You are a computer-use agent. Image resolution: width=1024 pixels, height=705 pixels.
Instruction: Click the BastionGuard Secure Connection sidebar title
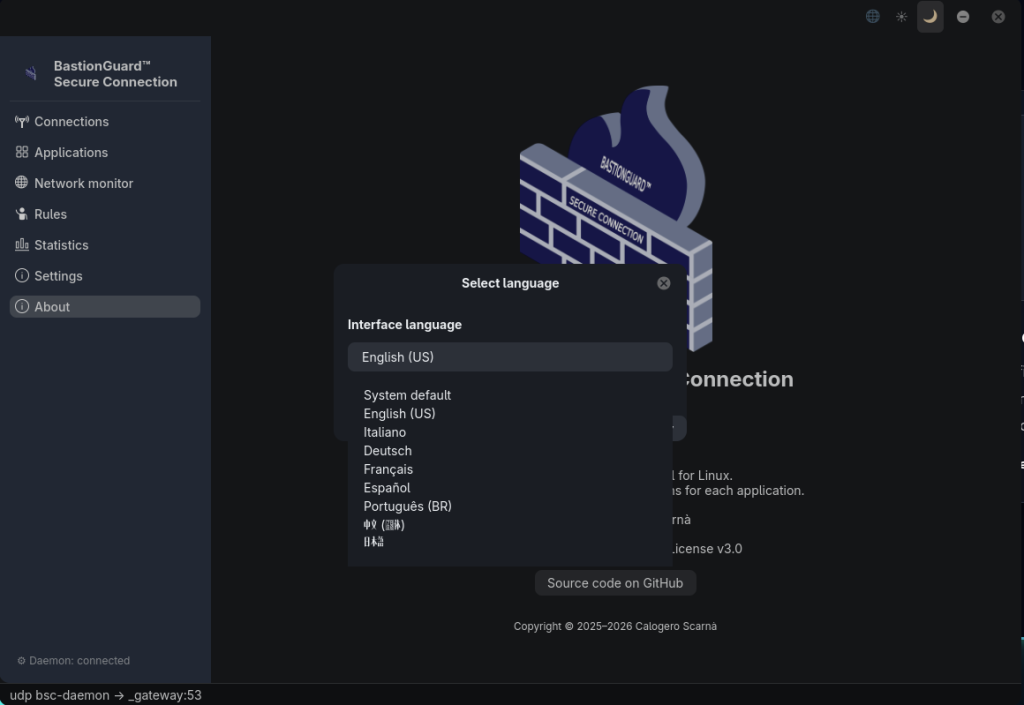point(115,74)
